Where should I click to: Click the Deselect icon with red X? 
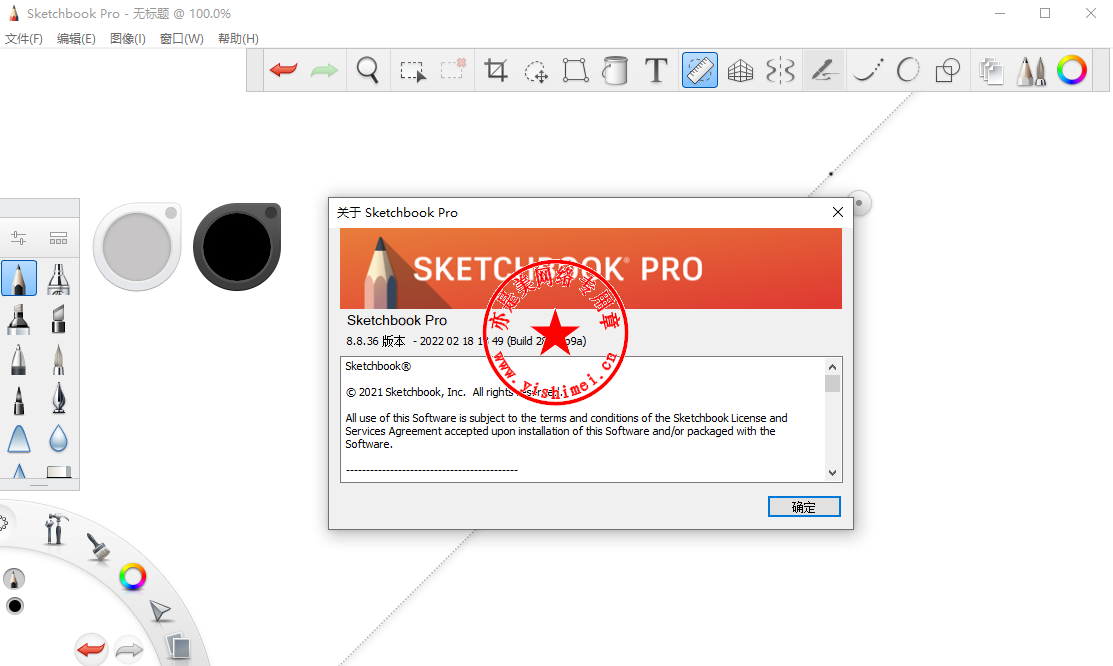point(453,69)
